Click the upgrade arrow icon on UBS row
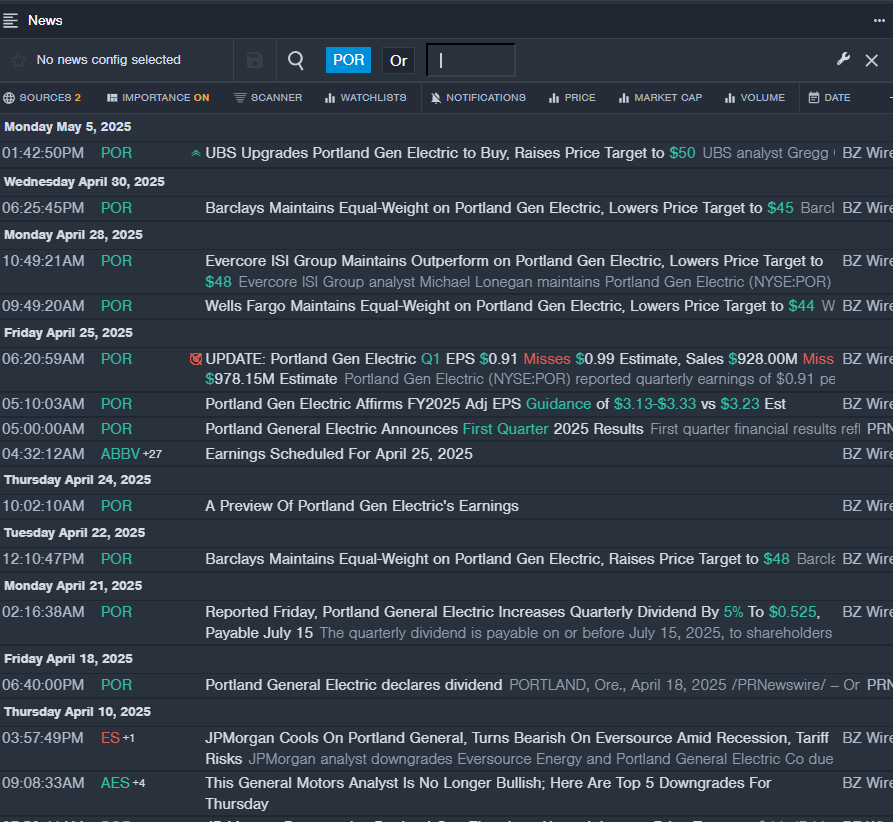This screenshot has height=822, width=893. point(196,153)
